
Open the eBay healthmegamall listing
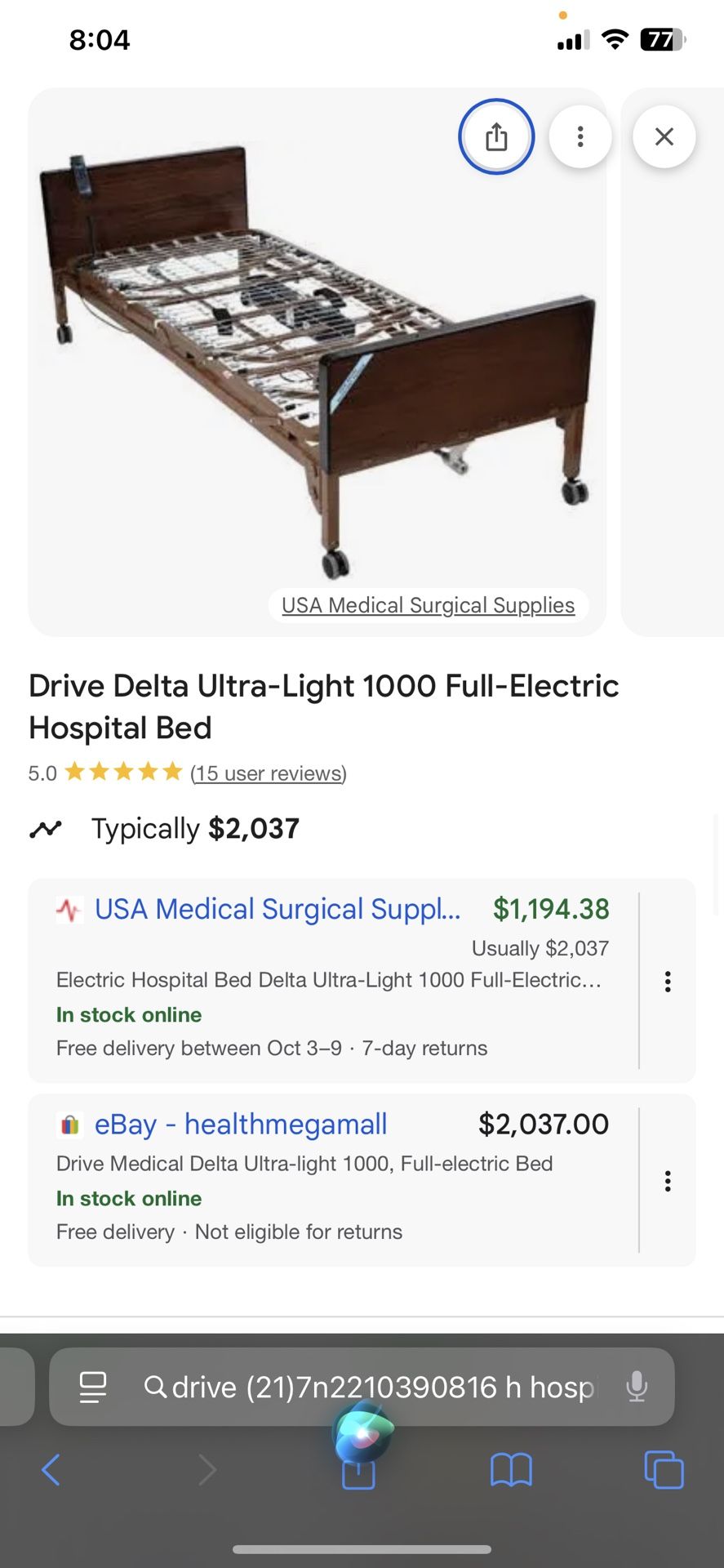(241, 1125)
